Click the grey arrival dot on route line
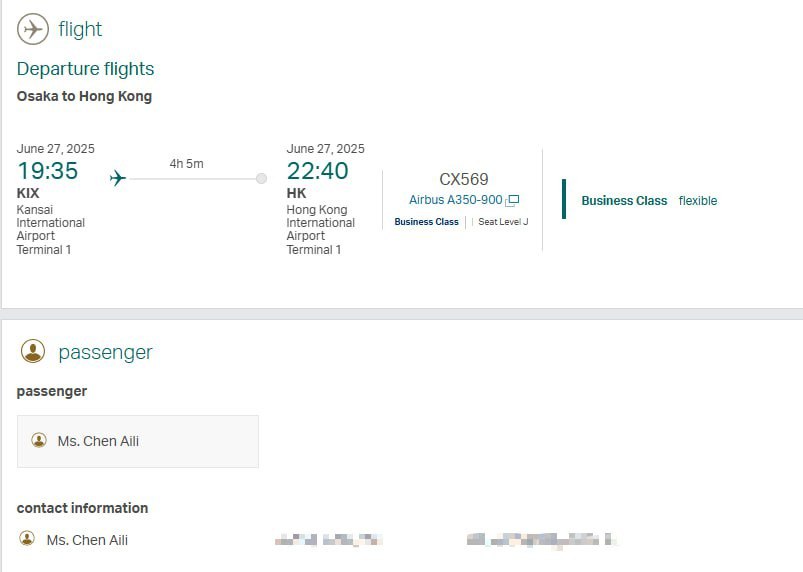803x572 pixels. tap(261, 178)
